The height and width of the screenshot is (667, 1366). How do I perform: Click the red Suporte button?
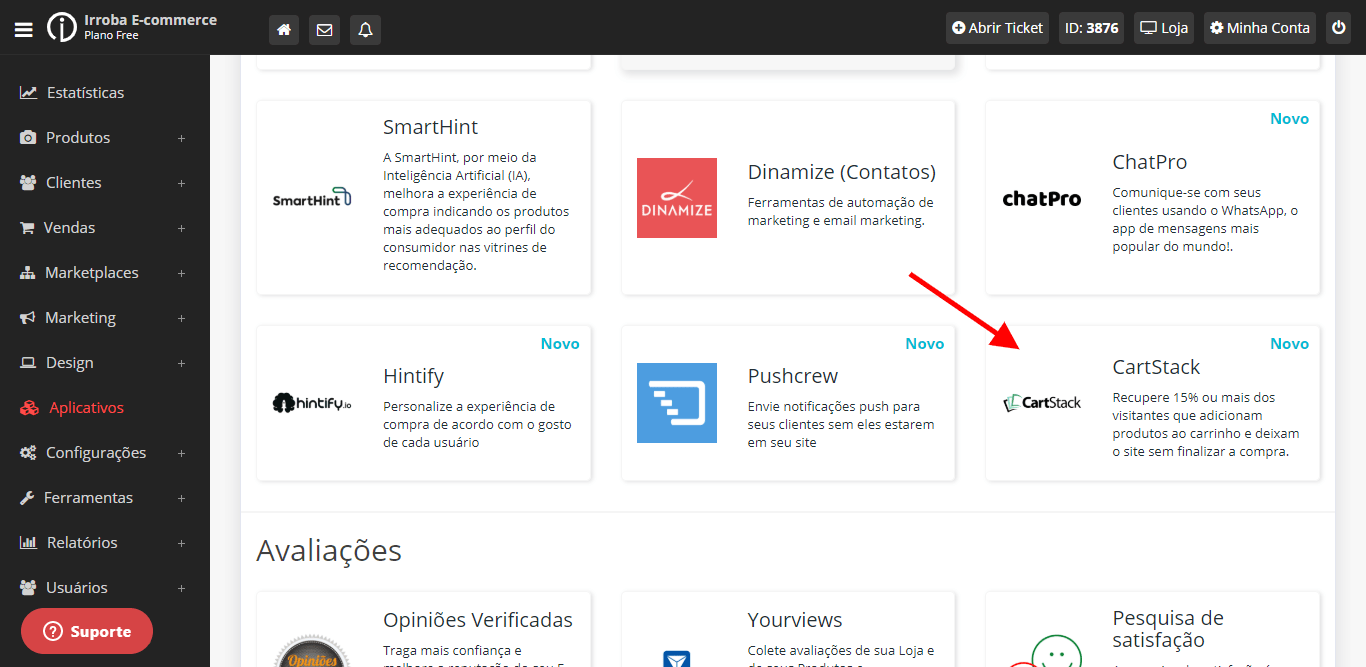tap(87, 631)
